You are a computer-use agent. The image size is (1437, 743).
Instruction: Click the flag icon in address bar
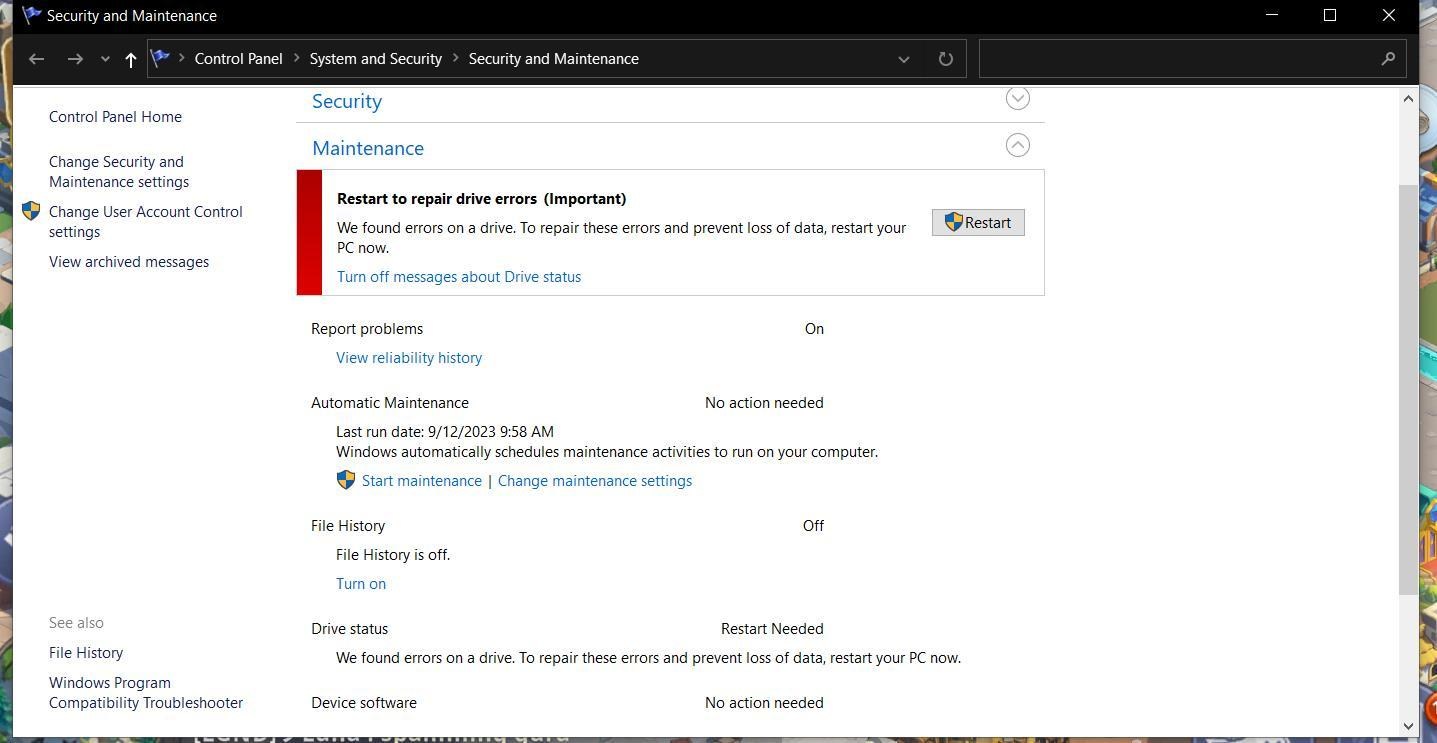coord(160,58)
